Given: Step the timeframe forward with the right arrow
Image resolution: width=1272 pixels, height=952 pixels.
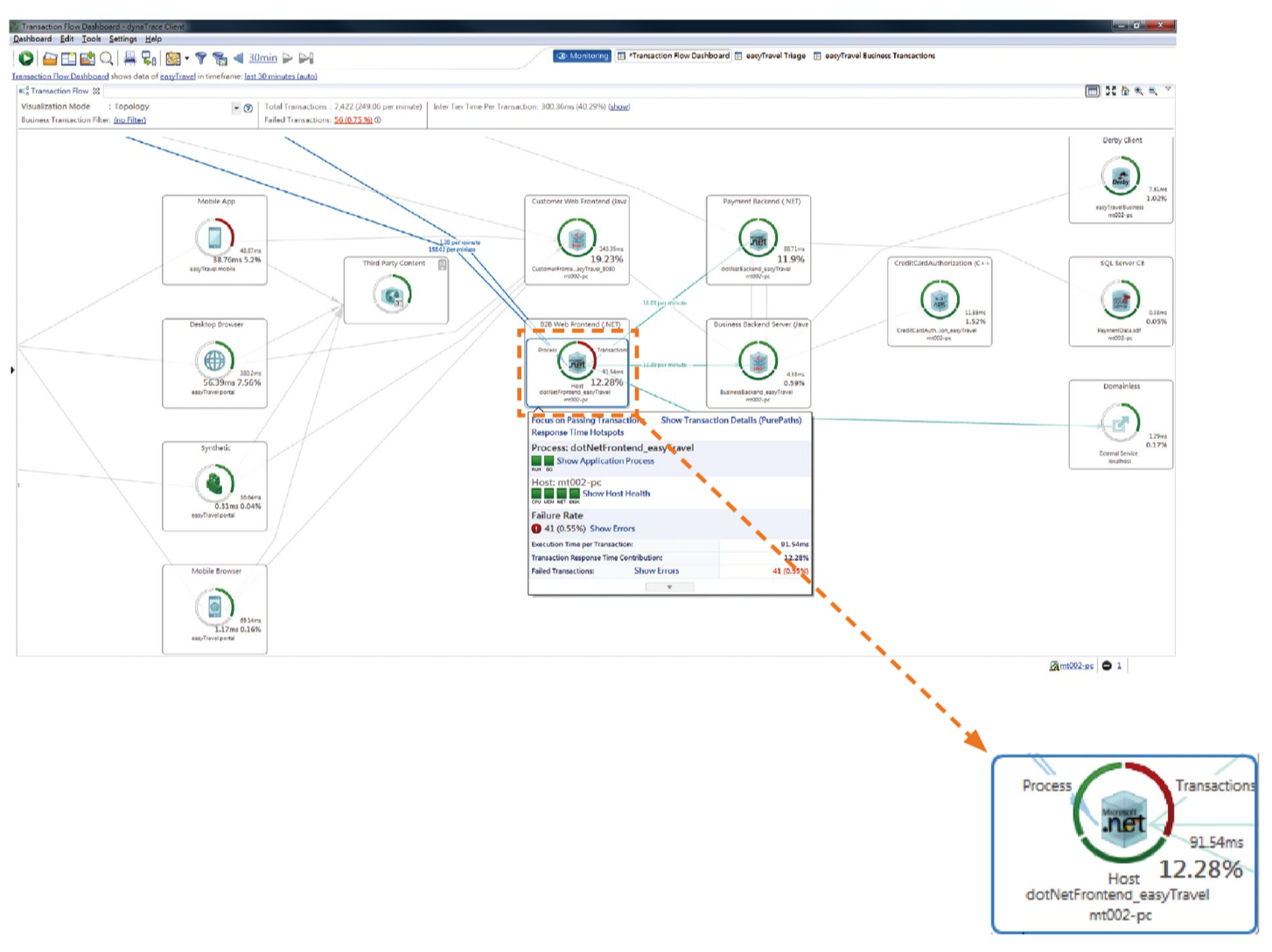Looking at the screenshot, I should (287, 59).
